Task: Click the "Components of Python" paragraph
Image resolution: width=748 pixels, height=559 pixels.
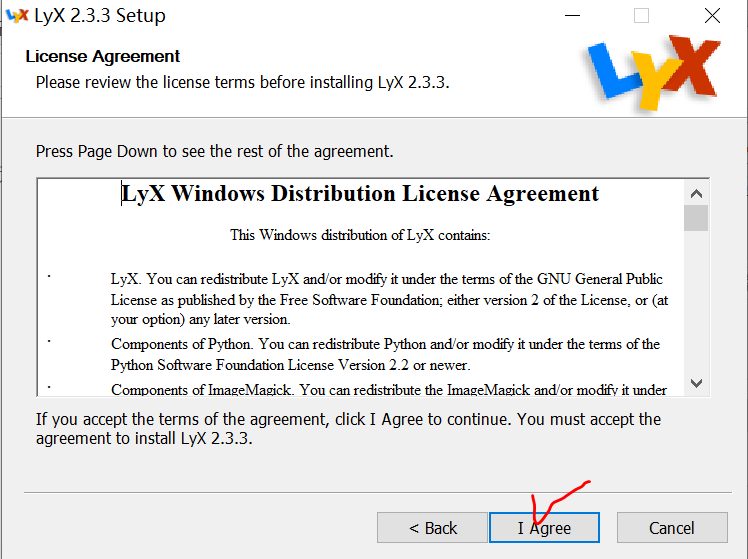Action: 385,354
